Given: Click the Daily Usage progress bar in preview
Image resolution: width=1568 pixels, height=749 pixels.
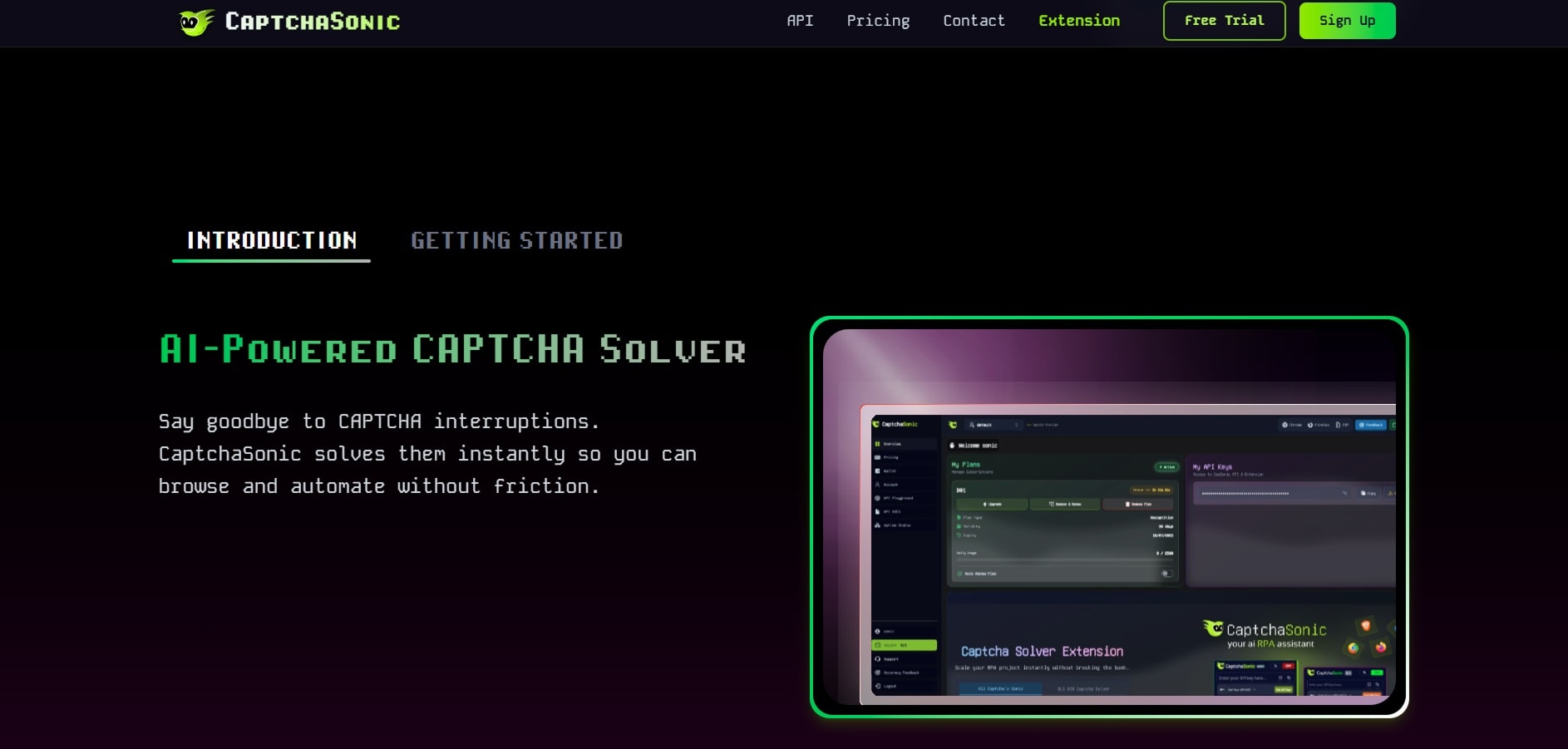Looking at the screenshot, I should coord(1064,560).
